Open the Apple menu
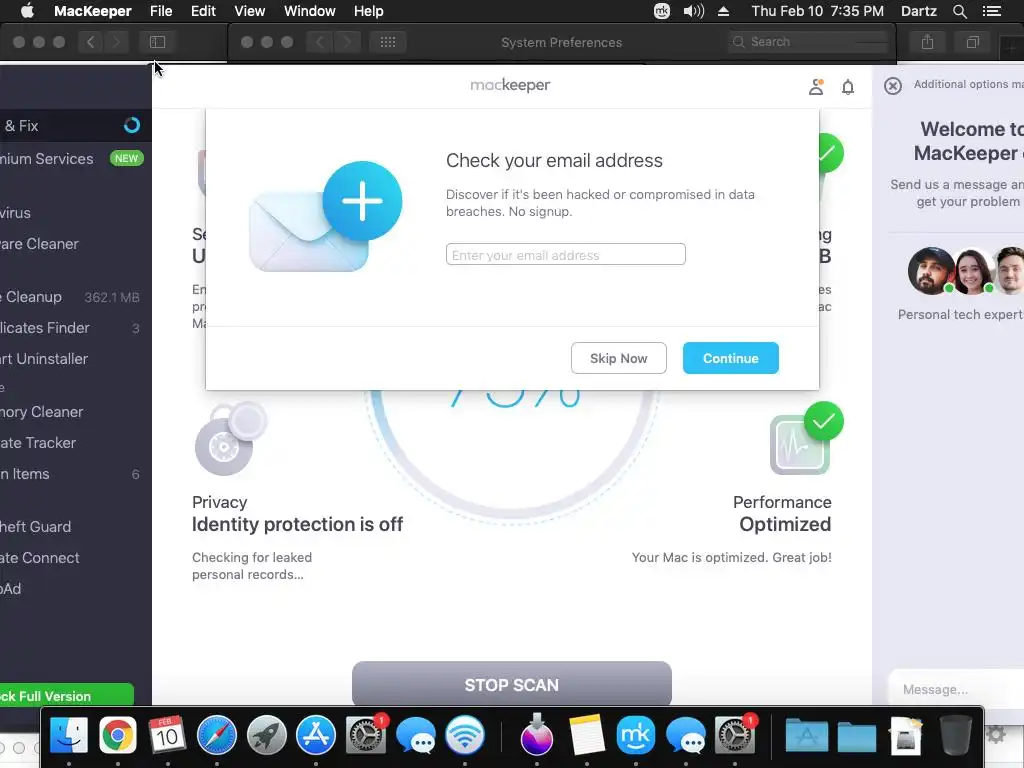 pyautogui.click(x=27, y=11)
